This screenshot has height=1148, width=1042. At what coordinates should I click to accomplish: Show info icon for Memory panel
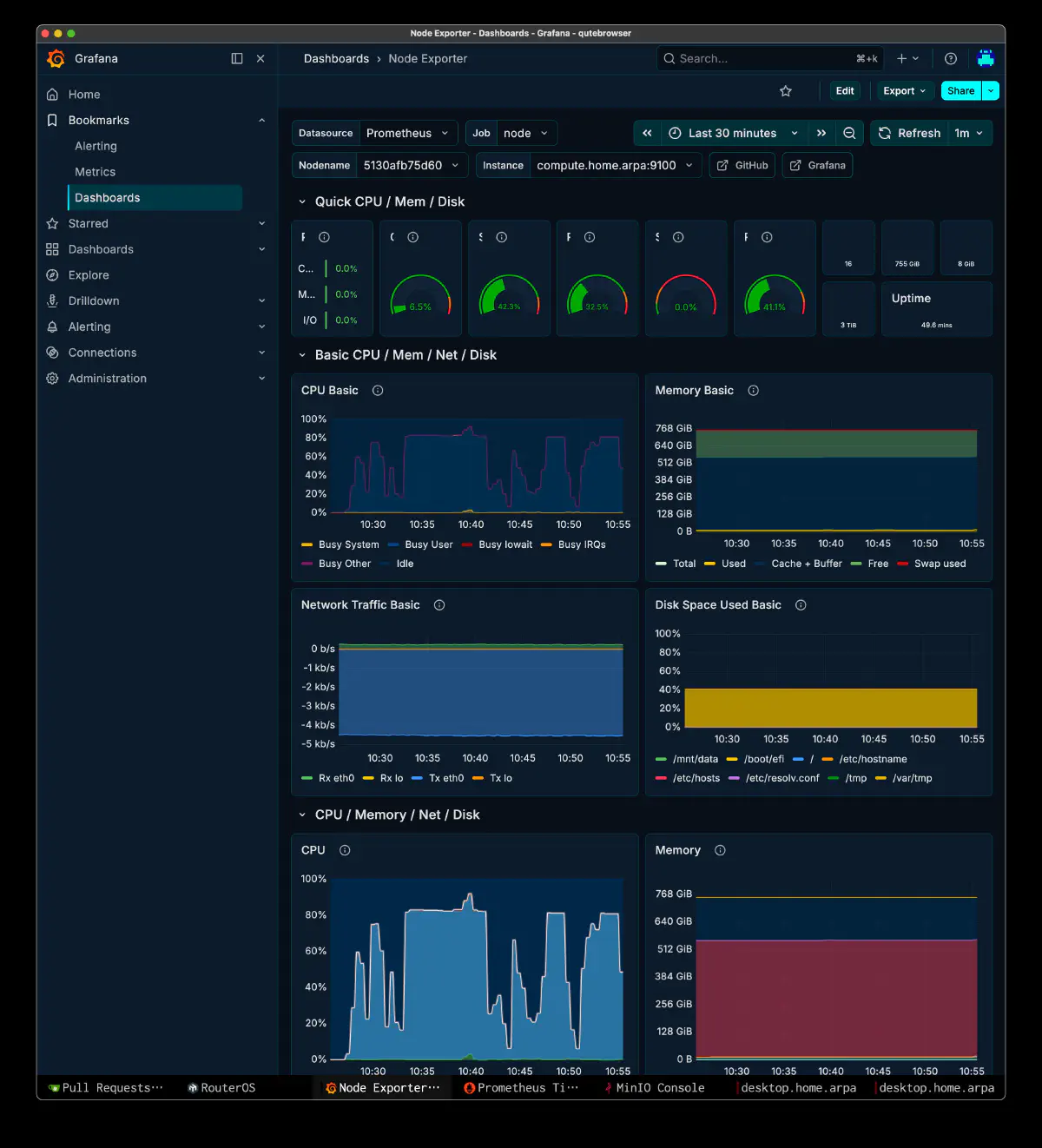click(720, 850)
